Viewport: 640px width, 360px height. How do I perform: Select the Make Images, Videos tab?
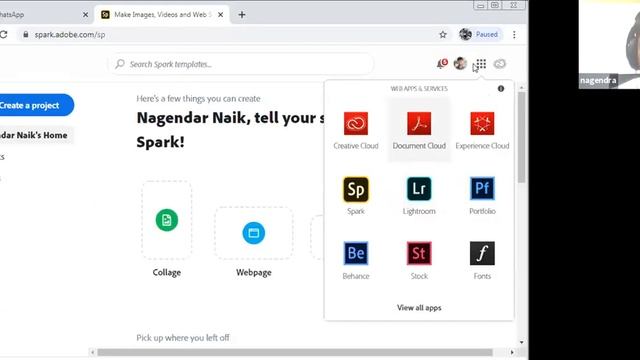click(x=162, y=15)
